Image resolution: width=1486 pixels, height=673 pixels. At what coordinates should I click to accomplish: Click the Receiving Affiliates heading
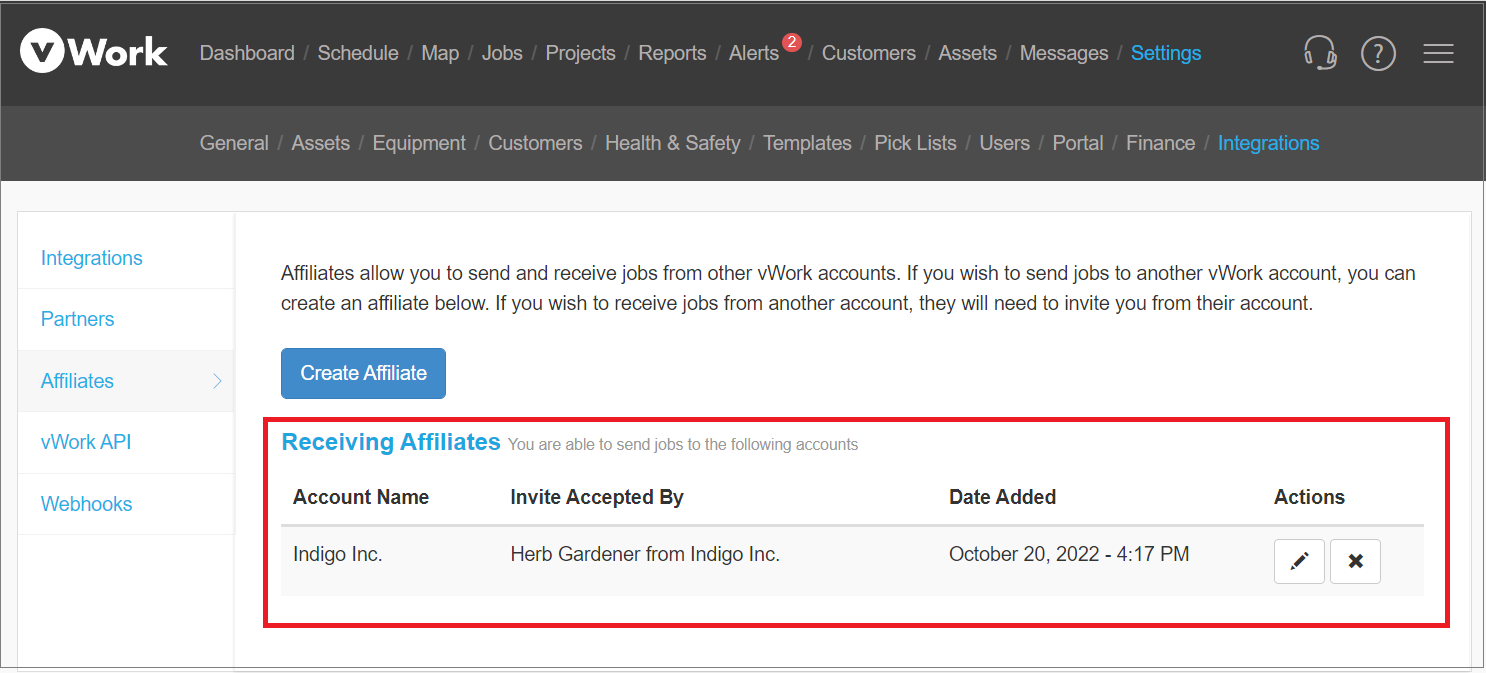391,442
